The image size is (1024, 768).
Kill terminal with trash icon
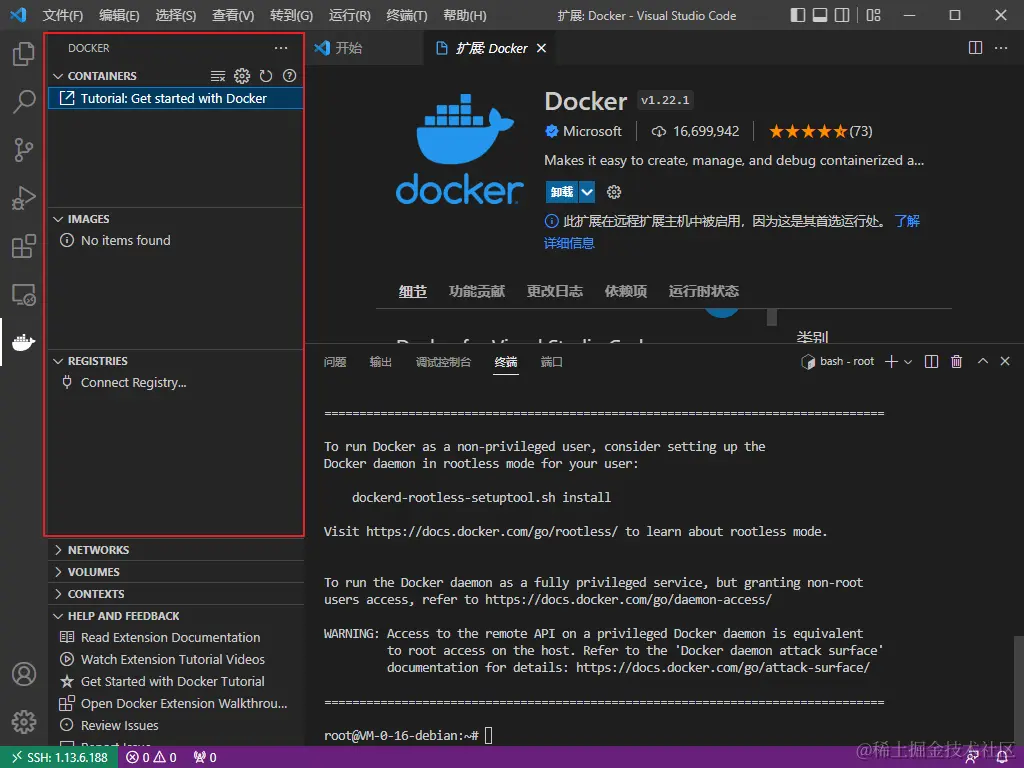coord(956,362)
